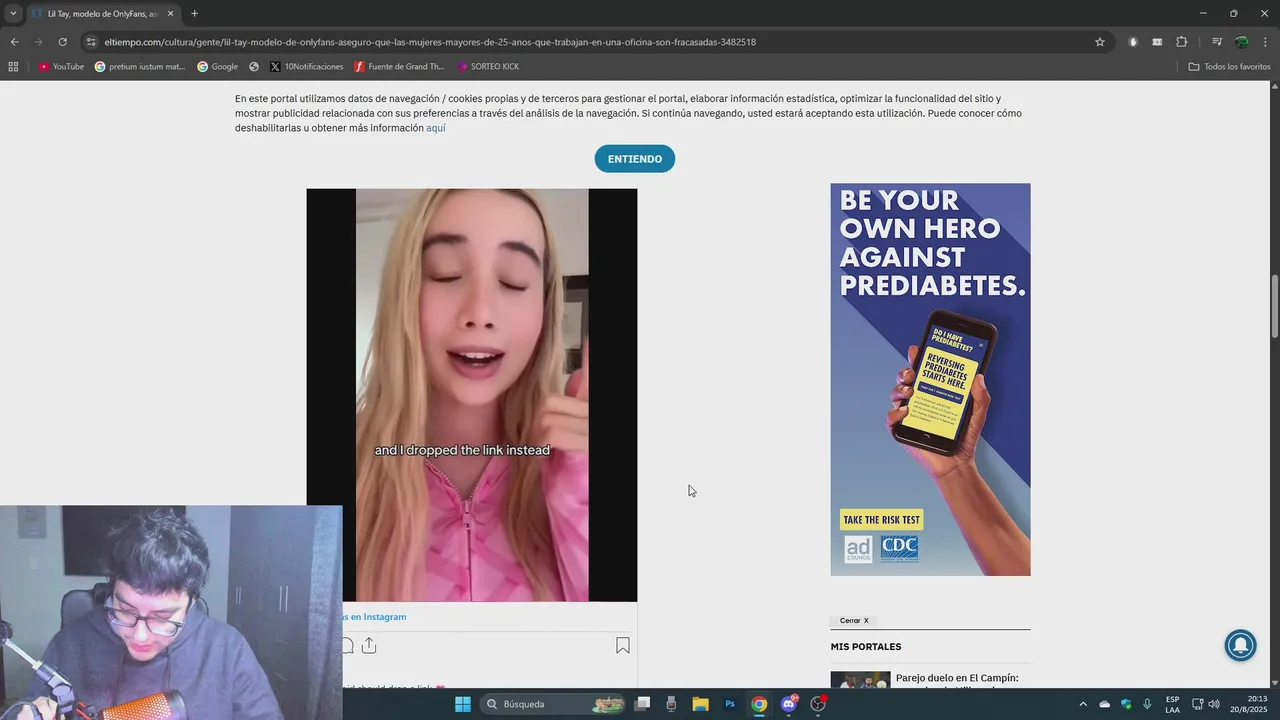Open the 'pretium iustum mat...' bookmark
The height and width of the screenshot is (720, 1280).
(140, 67)
